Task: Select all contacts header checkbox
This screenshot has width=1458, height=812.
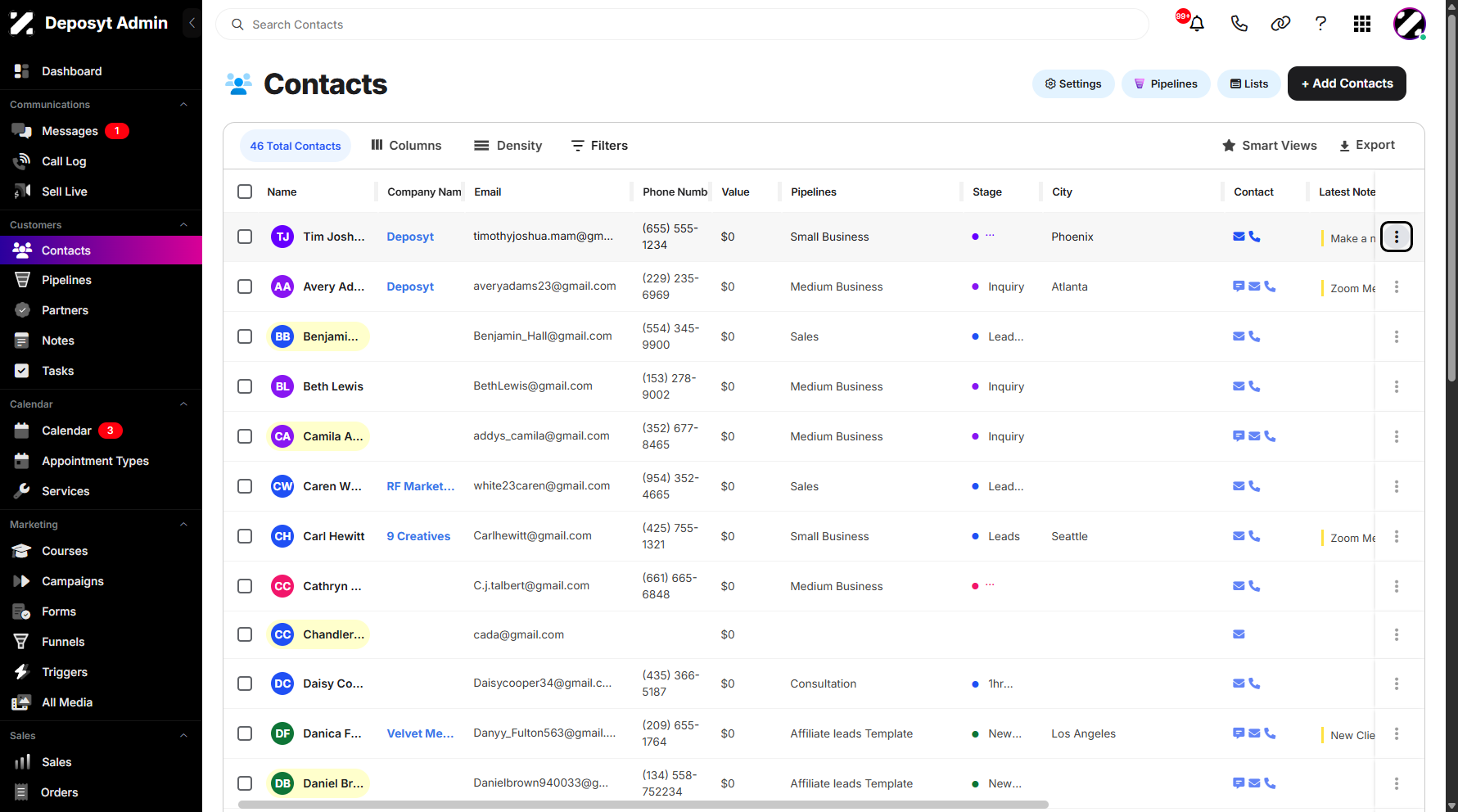Action: tap(245, 192)
